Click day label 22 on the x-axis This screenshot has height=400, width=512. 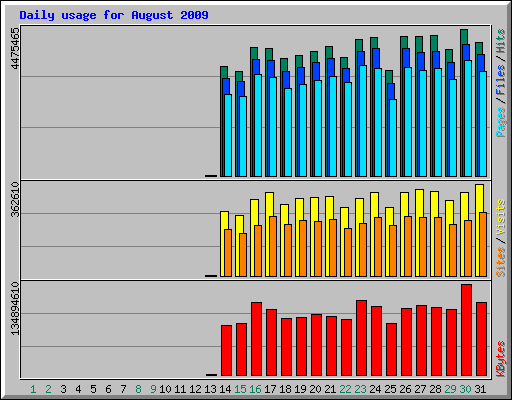point(345,389)
